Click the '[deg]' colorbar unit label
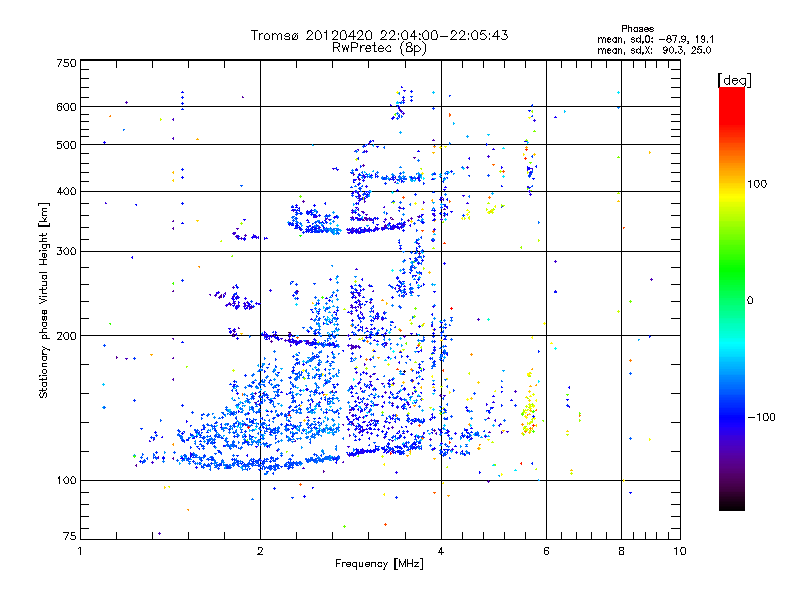800x600 pixels. (735, 80)
